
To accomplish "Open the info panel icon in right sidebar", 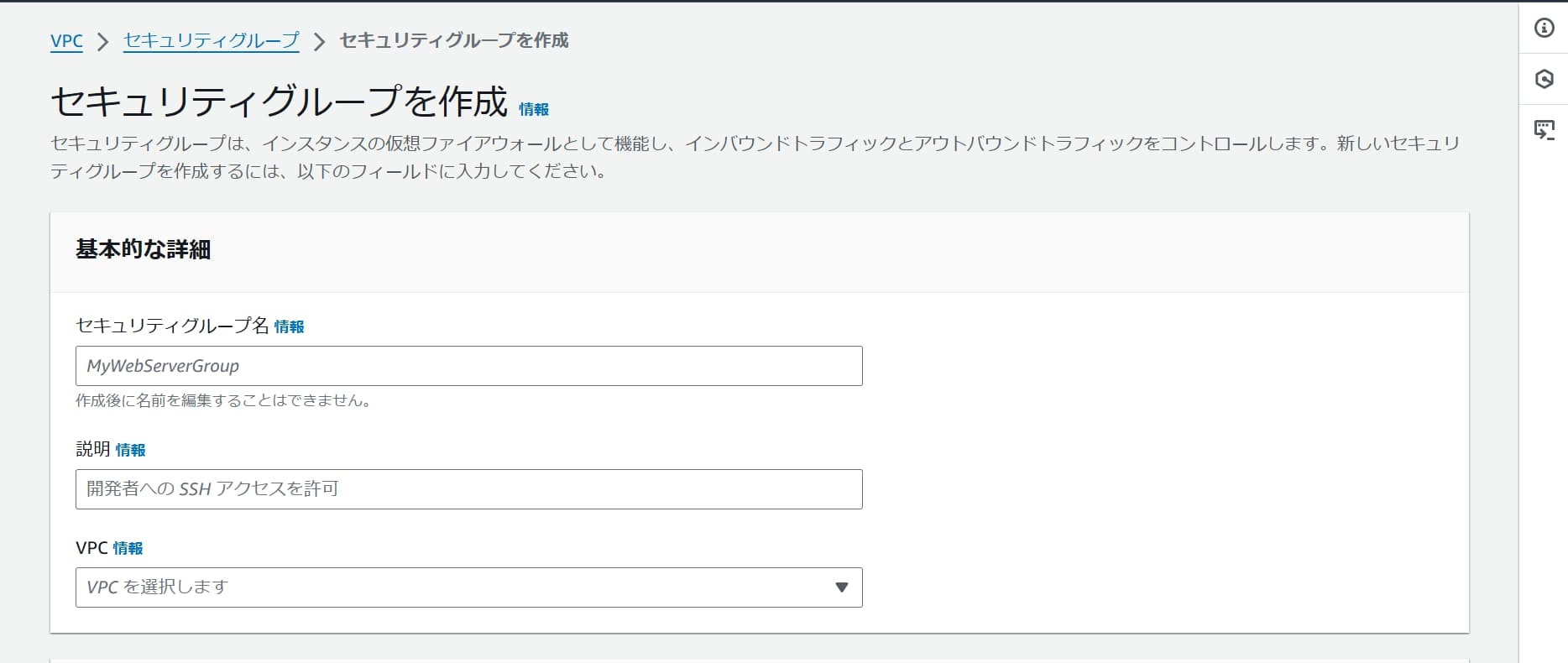I will pos(1544,28).
